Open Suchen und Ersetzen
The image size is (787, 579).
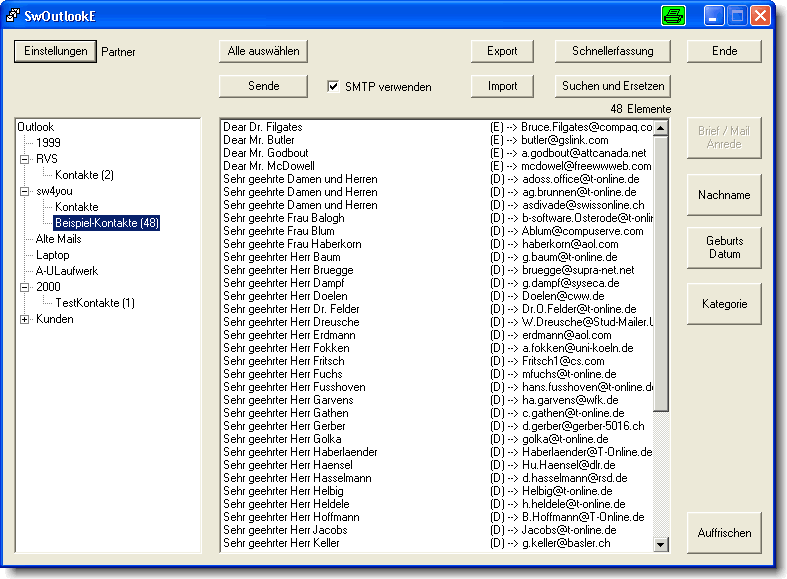coord(613,86)
